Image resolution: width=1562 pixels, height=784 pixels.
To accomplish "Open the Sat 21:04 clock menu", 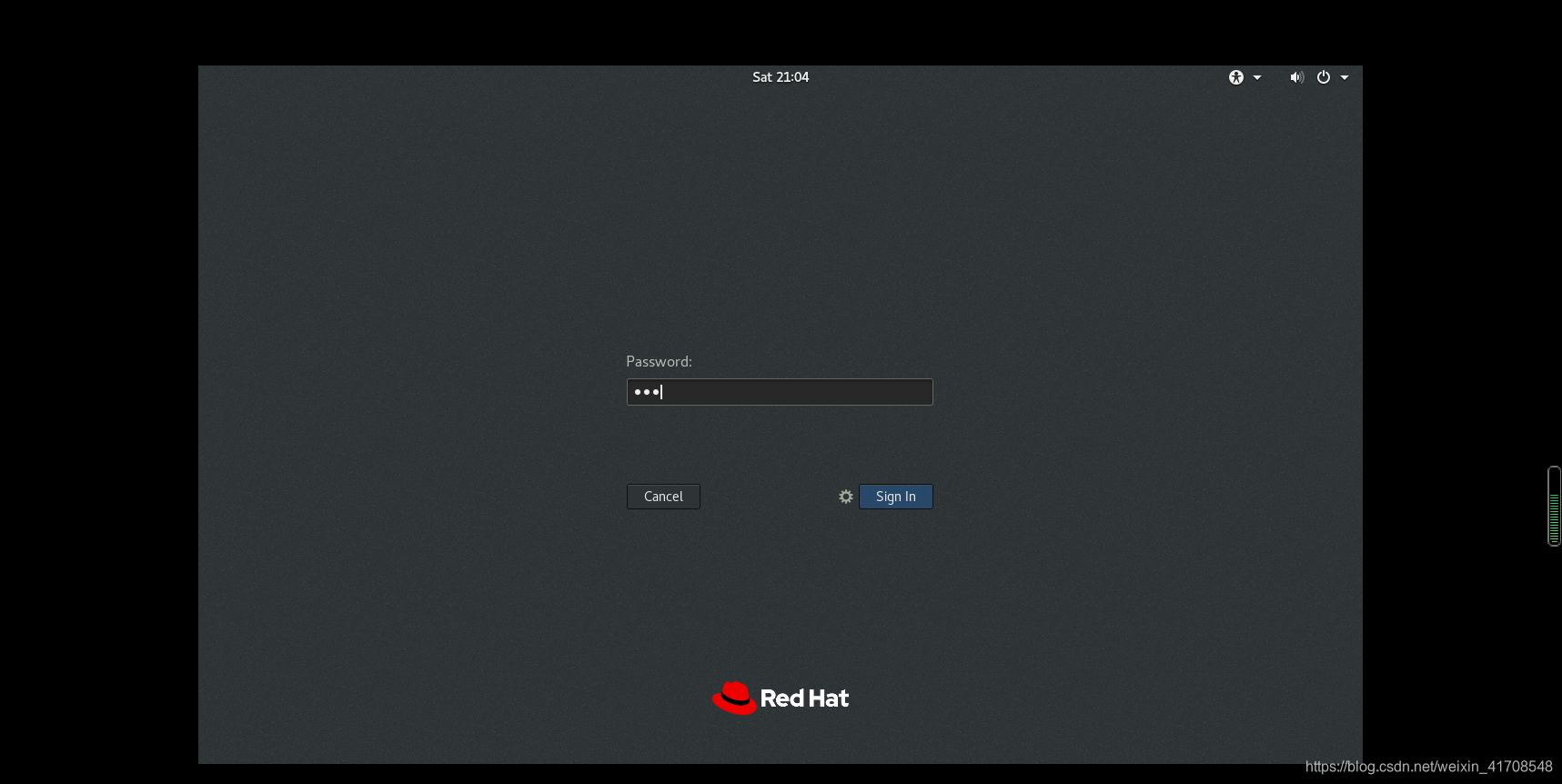I will coord(781,77).
